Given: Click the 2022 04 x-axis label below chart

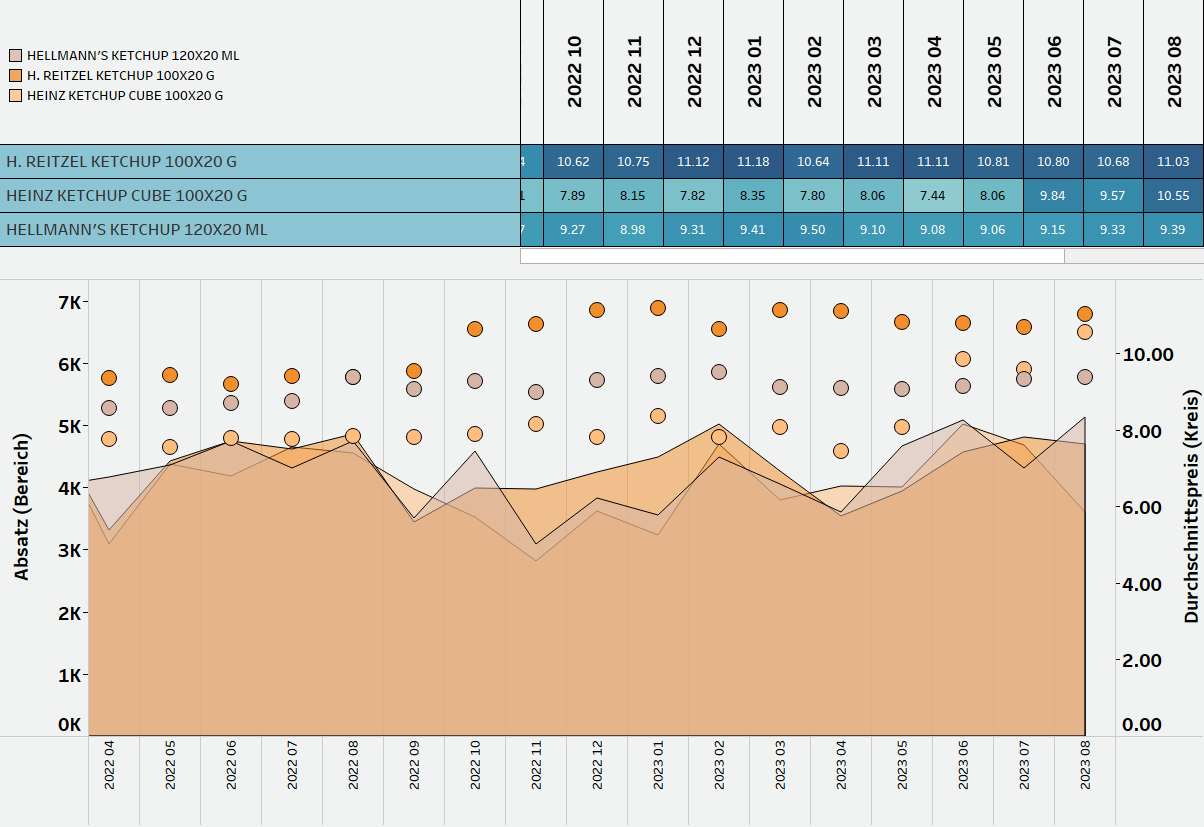Looking at the screenshot, I should coord(110,765).
